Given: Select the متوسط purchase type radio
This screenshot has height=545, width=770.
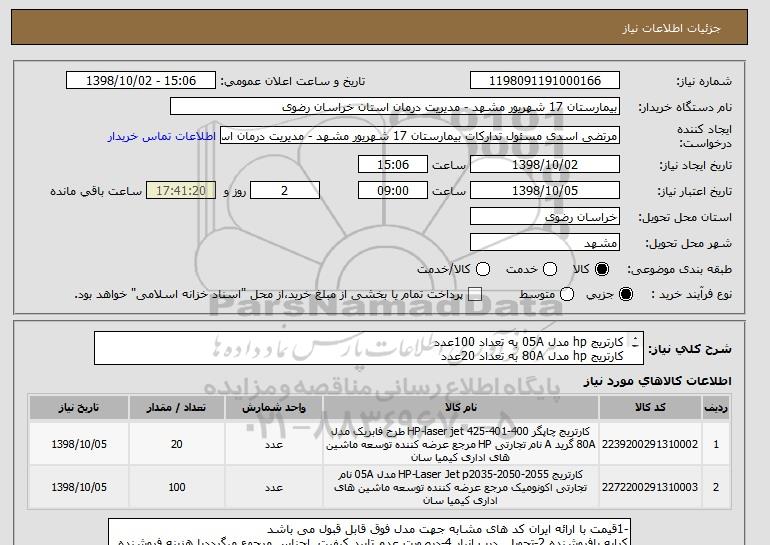Looking at the screenshot, I should (x=567, y=295).
